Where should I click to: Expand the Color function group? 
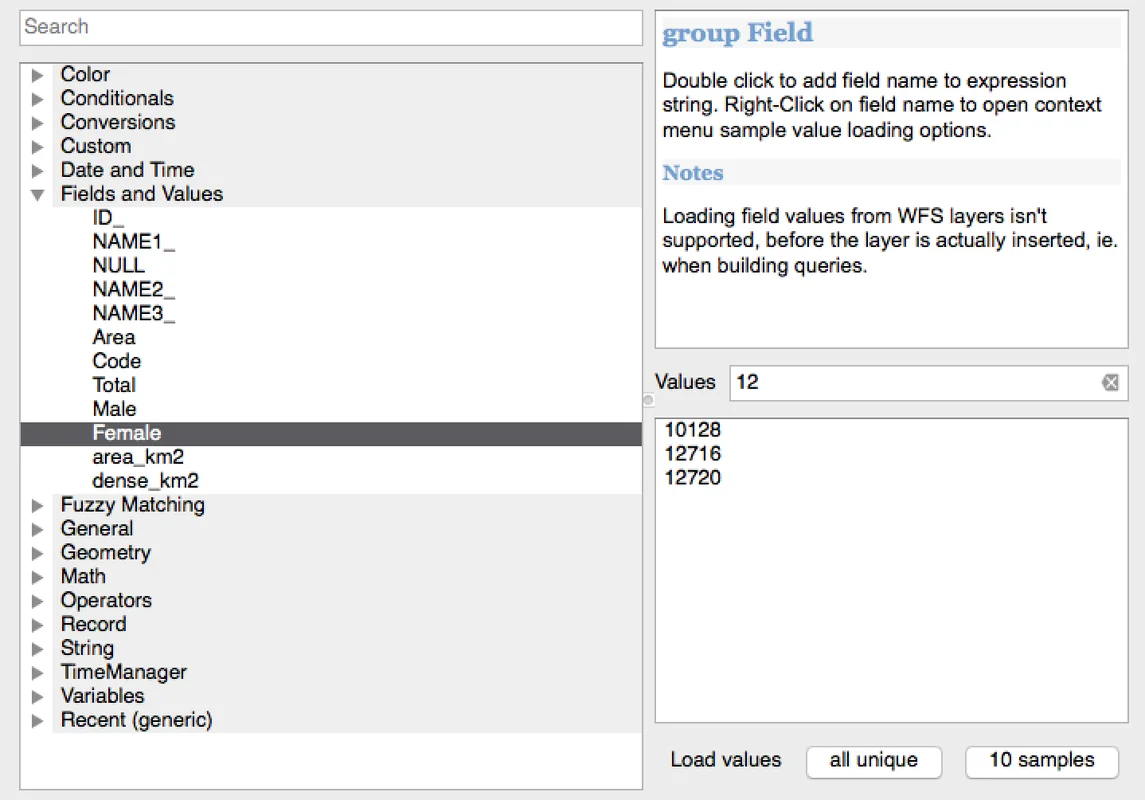pos(38,75)
